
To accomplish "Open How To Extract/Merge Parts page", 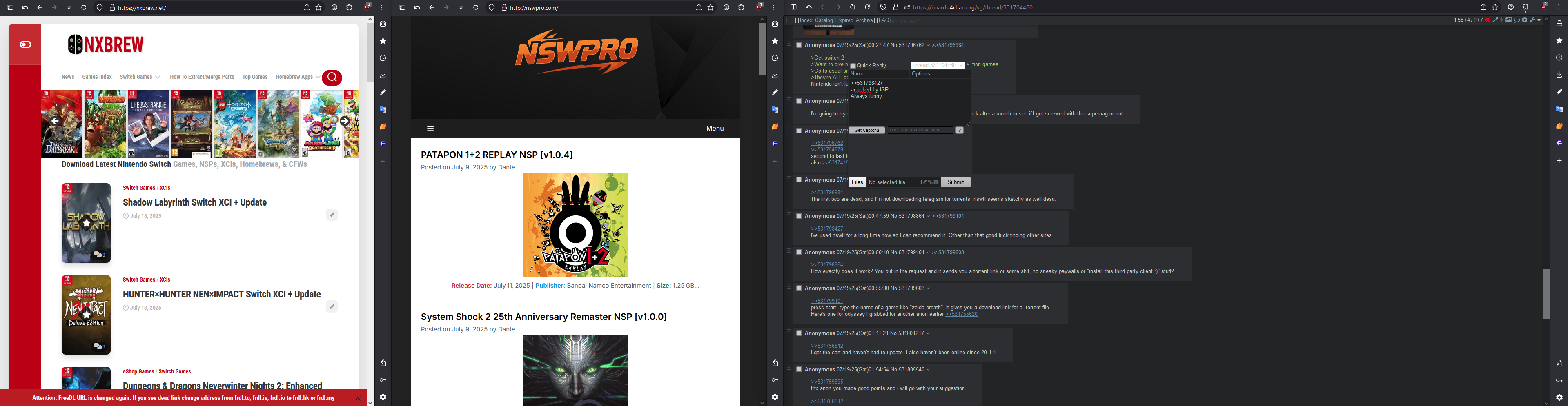I will coord(202,77).
